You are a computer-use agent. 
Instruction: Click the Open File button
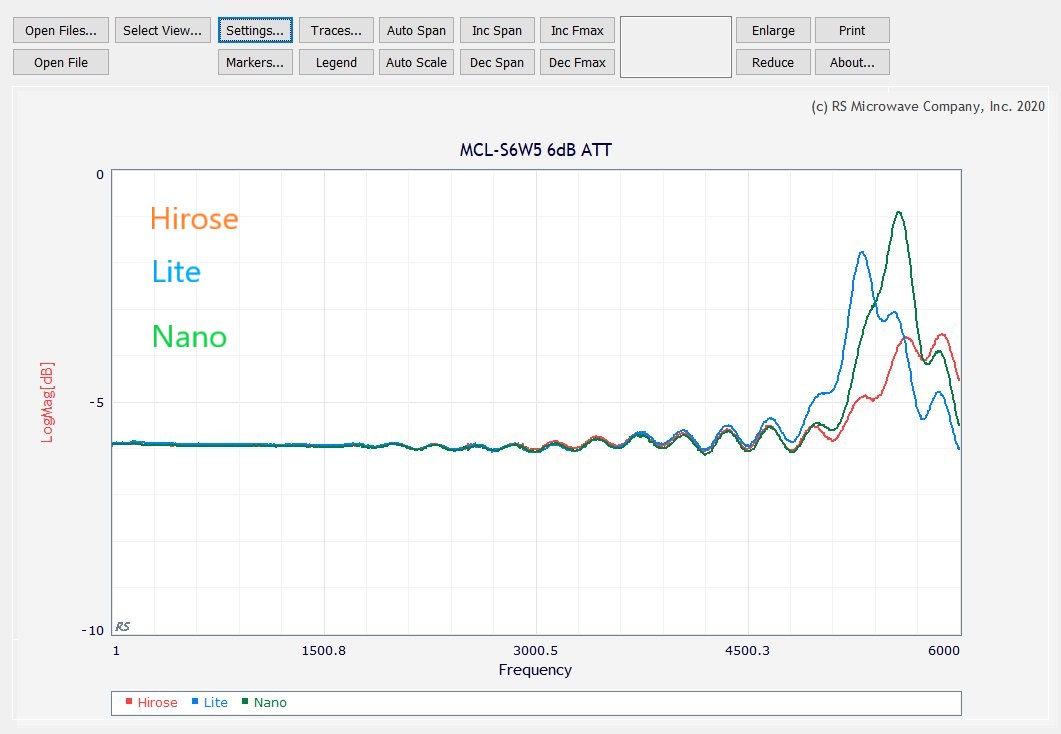click(x=61, y=62)
